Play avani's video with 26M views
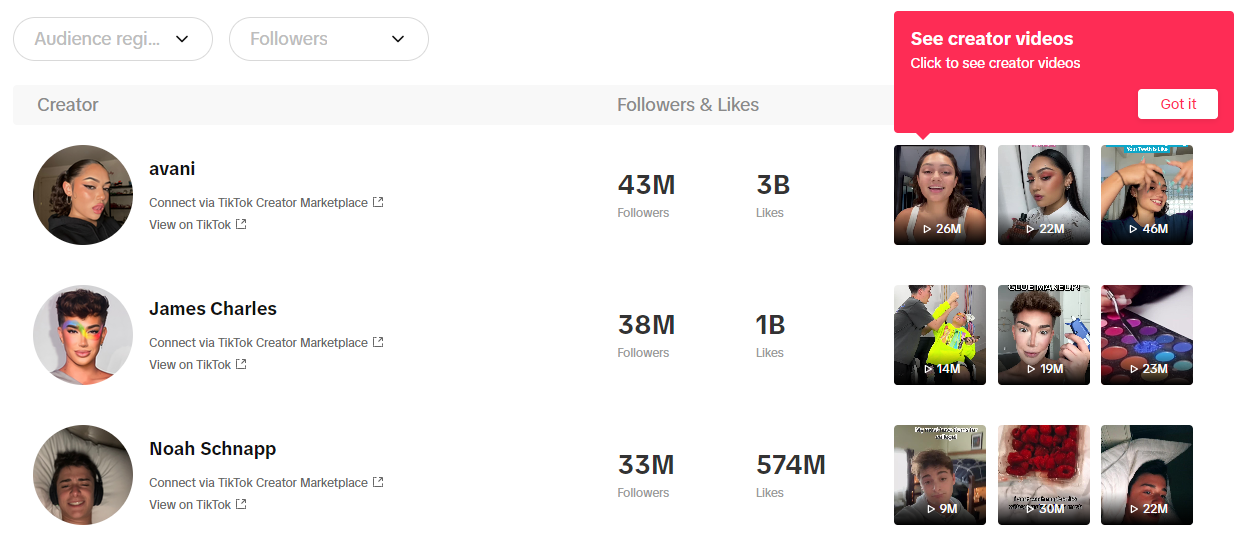Image resolution: width=1247 pixels, height=543 pixels. 940,195
